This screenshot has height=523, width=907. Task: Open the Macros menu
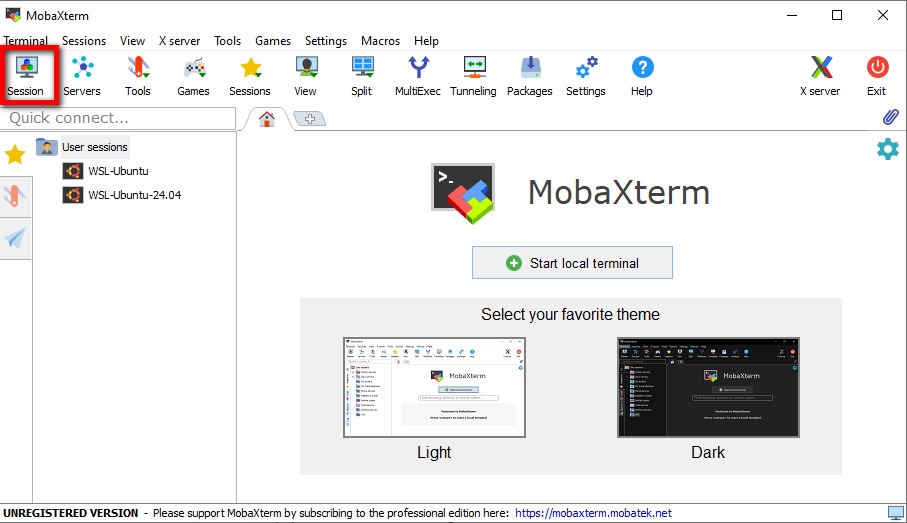380,41
